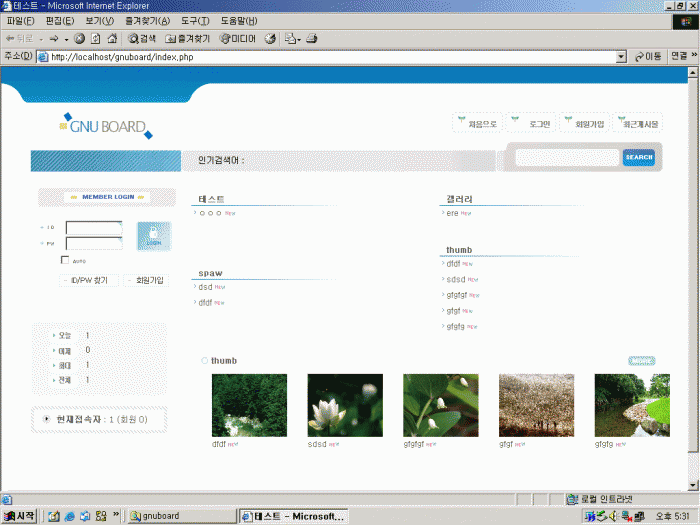Open the white lotus thumbnail sdsd
Screen dimensions: 700x525
[344, 405]
